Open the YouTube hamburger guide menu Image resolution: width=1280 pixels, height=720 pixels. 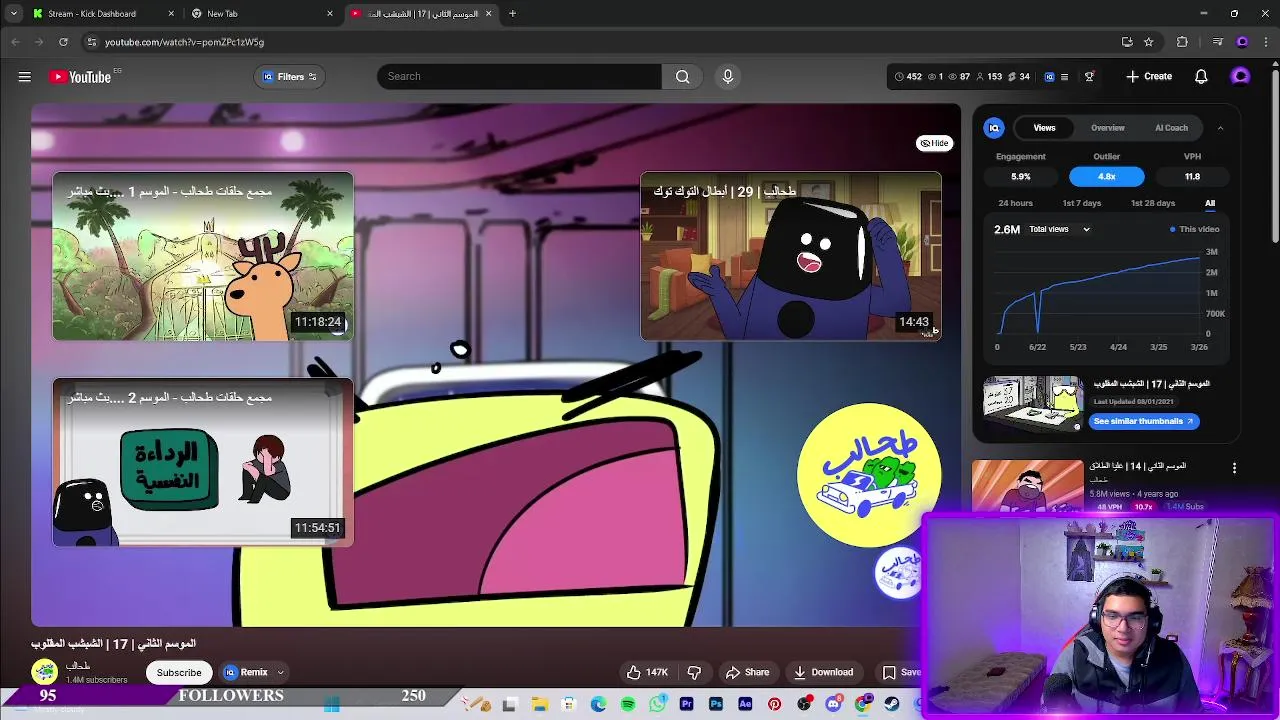tap(24, 76)
